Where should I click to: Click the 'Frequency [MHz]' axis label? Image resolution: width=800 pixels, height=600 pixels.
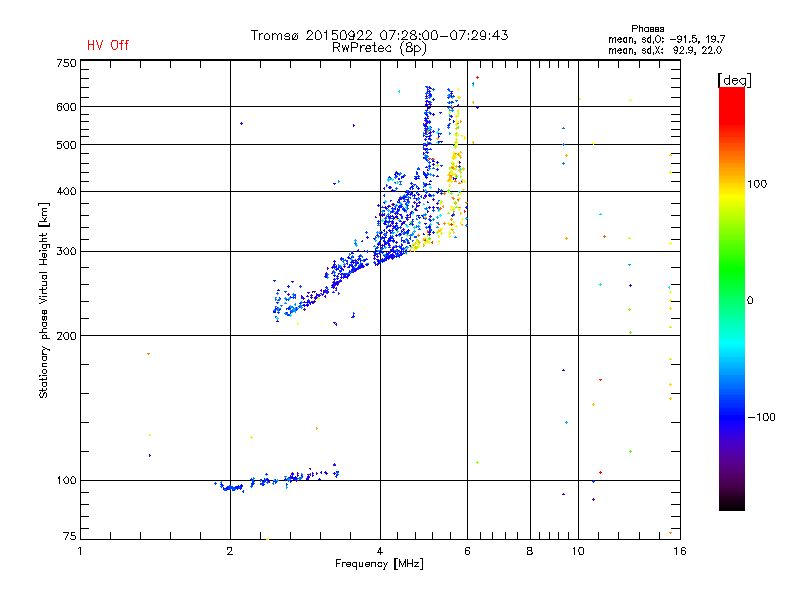pyautogui.click(x=379, y=564)
